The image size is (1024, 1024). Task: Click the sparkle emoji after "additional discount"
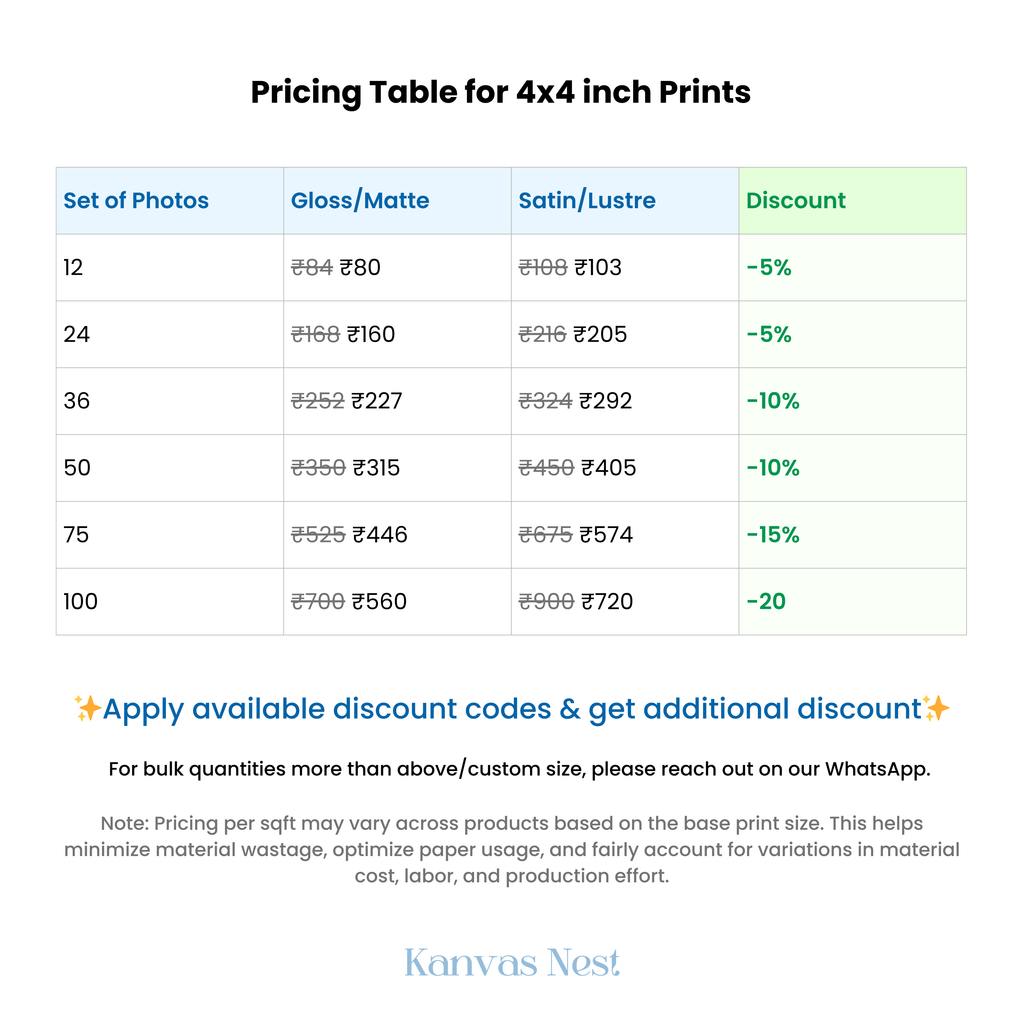[936, 709]
